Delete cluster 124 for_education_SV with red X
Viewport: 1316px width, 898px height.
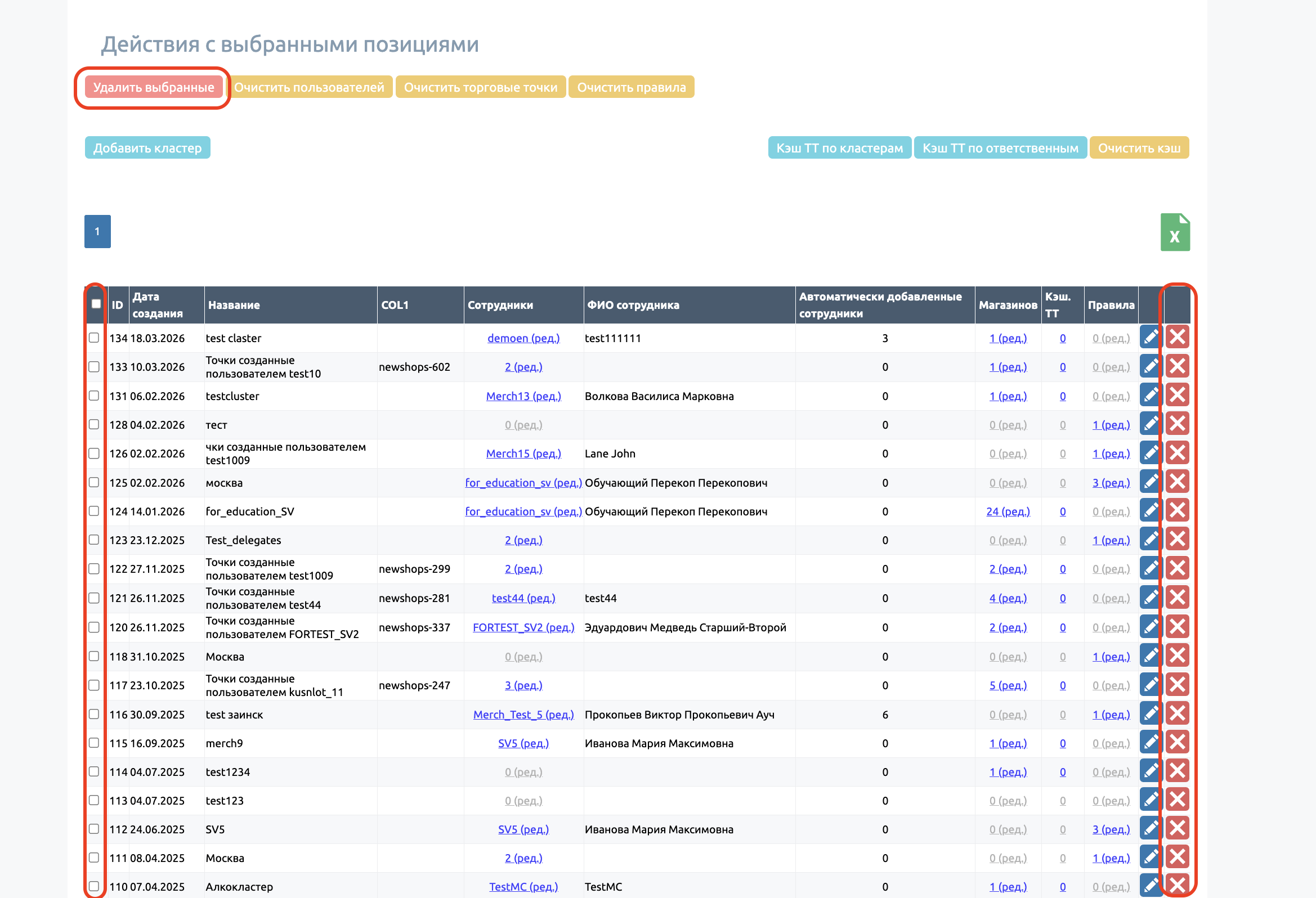pos(1177,511)
